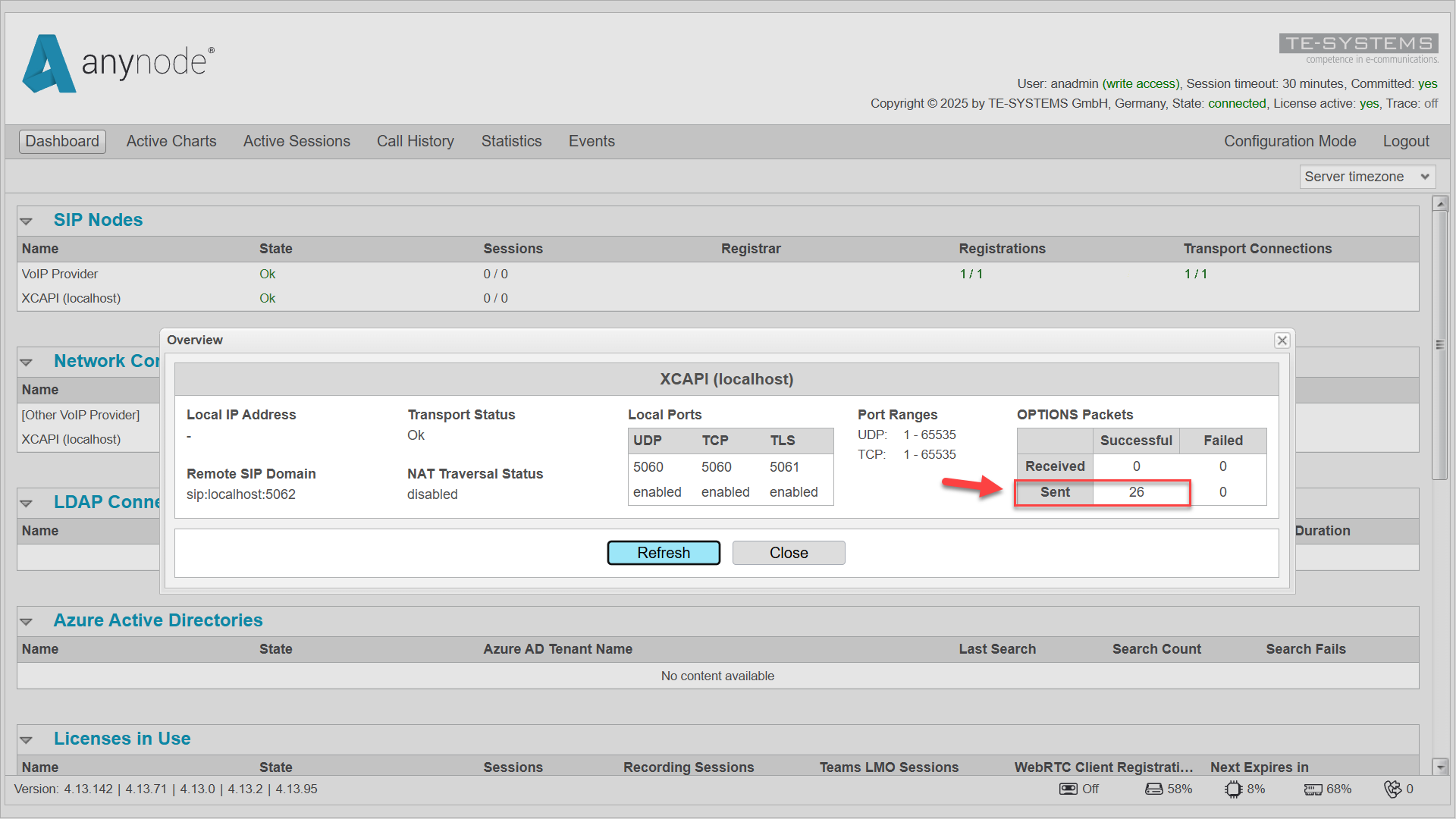Click the disk usage icon

click(x=1153, y=789)
